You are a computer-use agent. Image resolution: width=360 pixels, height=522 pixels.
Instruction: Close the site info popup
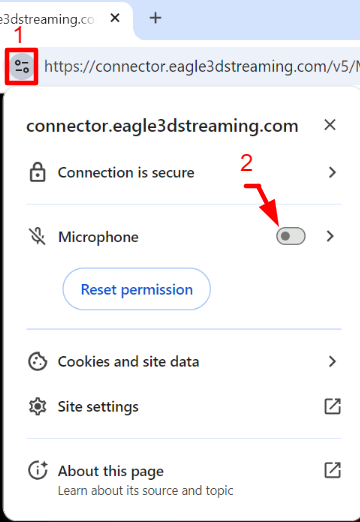pyautogui.click(x=330, y=125)
